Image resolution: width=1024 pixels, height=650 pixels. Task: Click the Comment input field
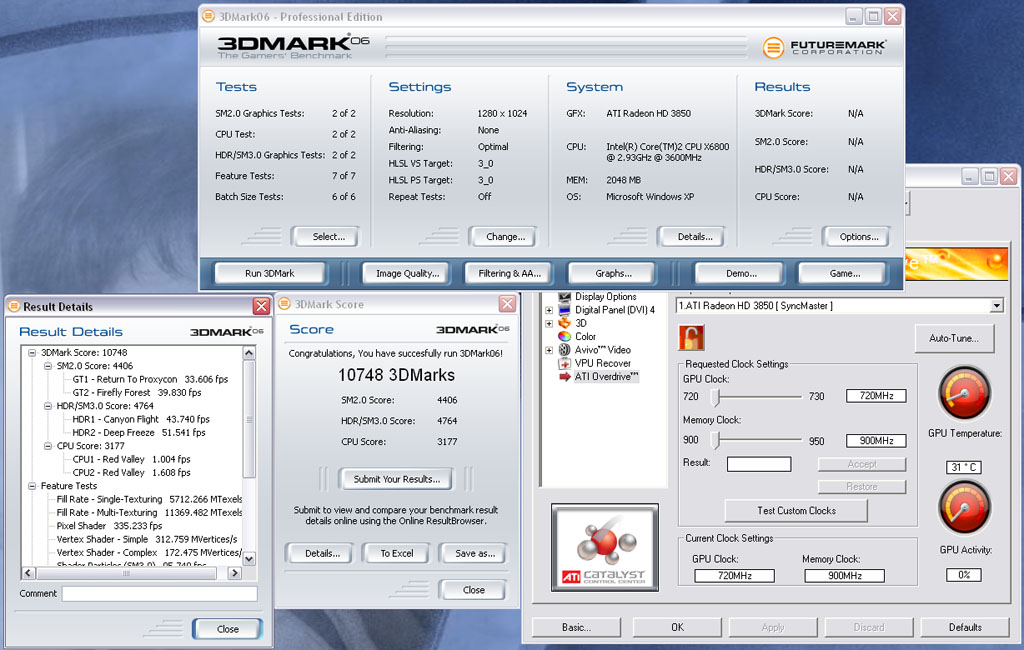159,593
